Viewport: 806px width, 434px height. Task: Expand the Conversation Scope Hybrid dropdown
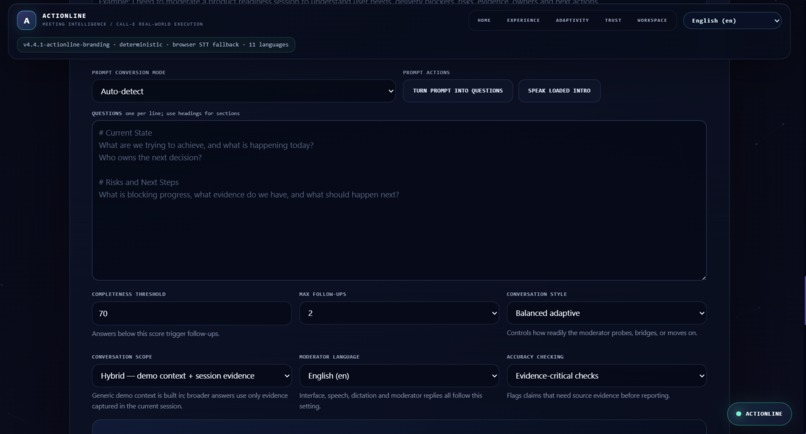(x=191, y=376)
